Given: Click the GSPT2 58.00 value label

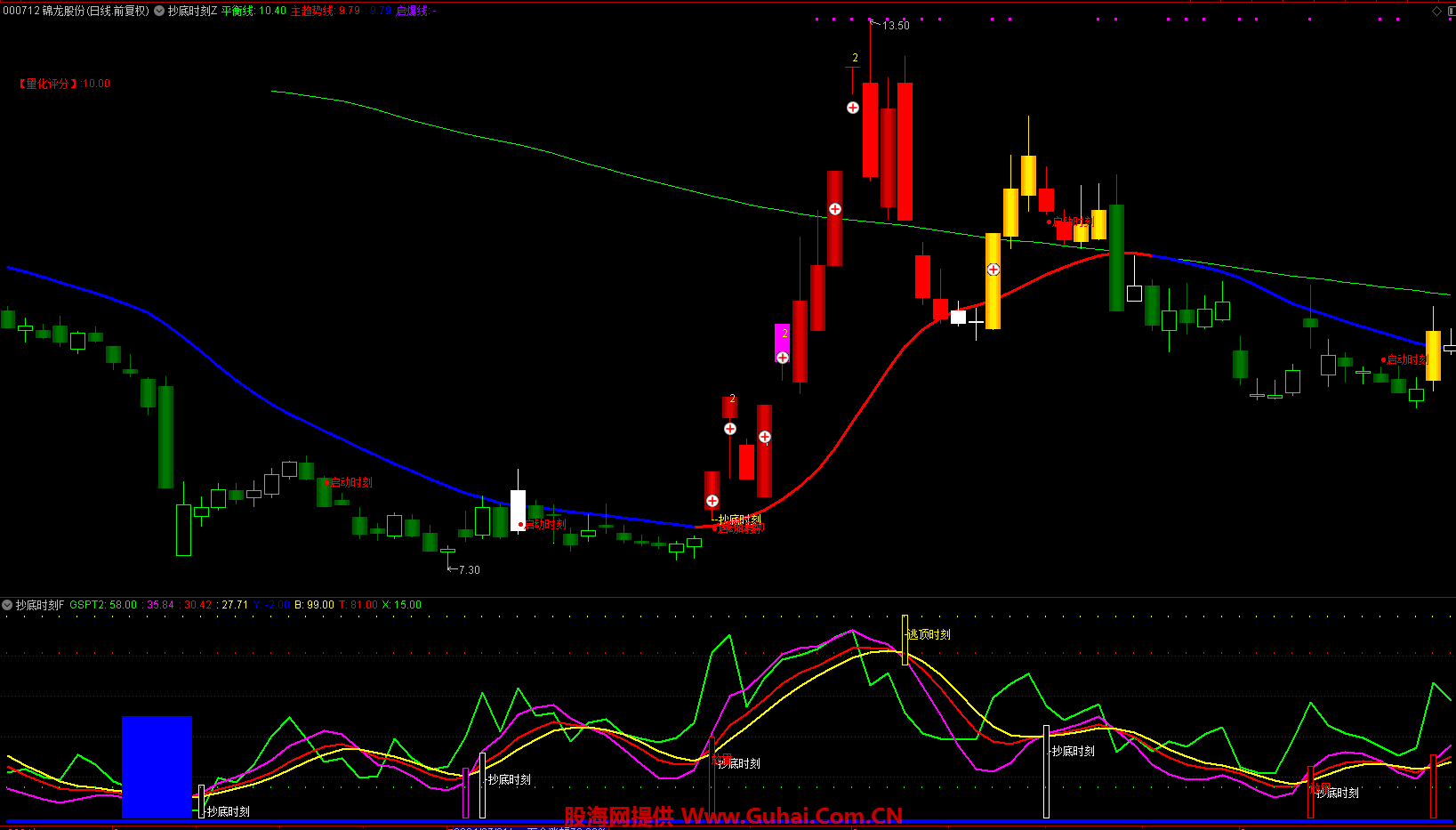Looking at the screenshot, I should pos(103,605).
